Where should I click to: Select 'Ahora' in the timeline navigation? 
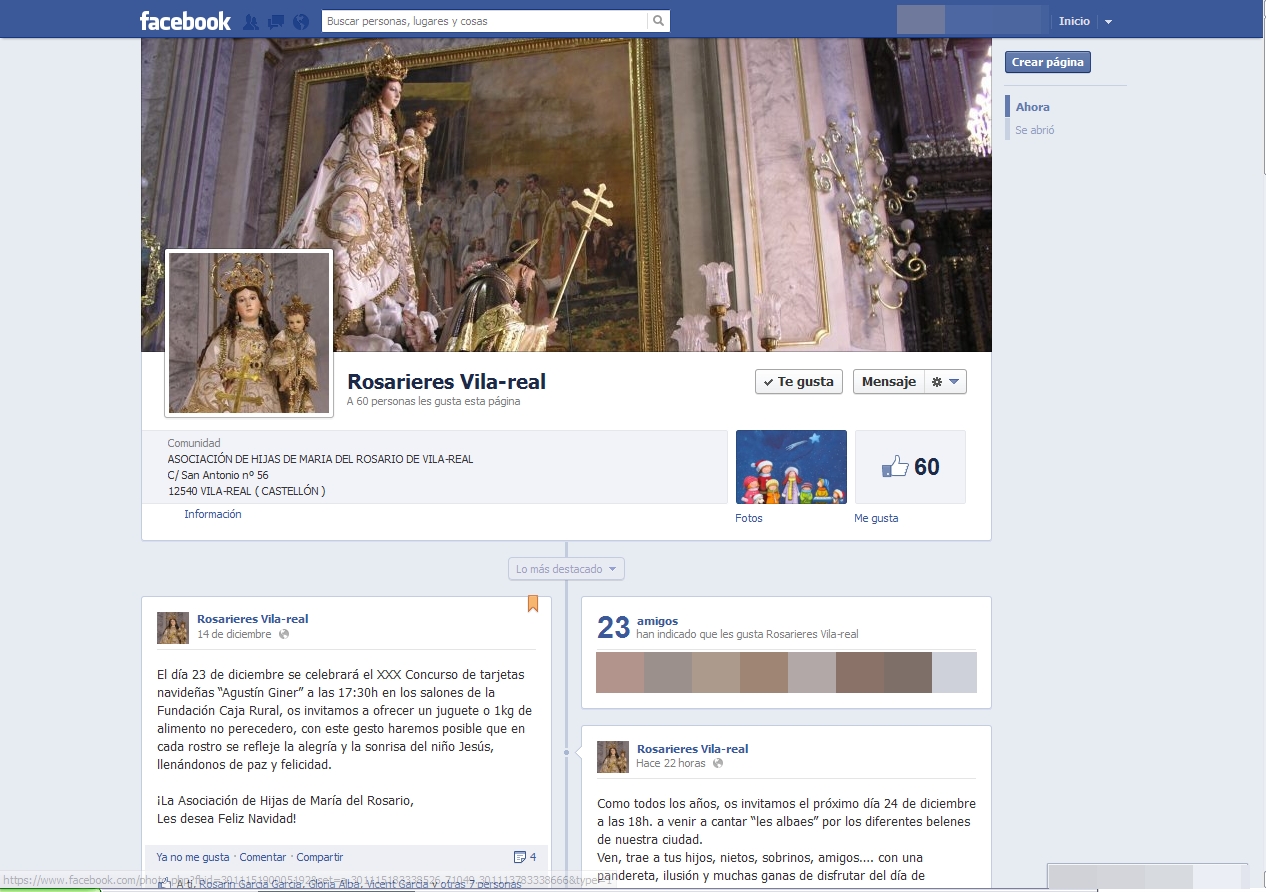pyautogui.click(x=1032, y=107)
